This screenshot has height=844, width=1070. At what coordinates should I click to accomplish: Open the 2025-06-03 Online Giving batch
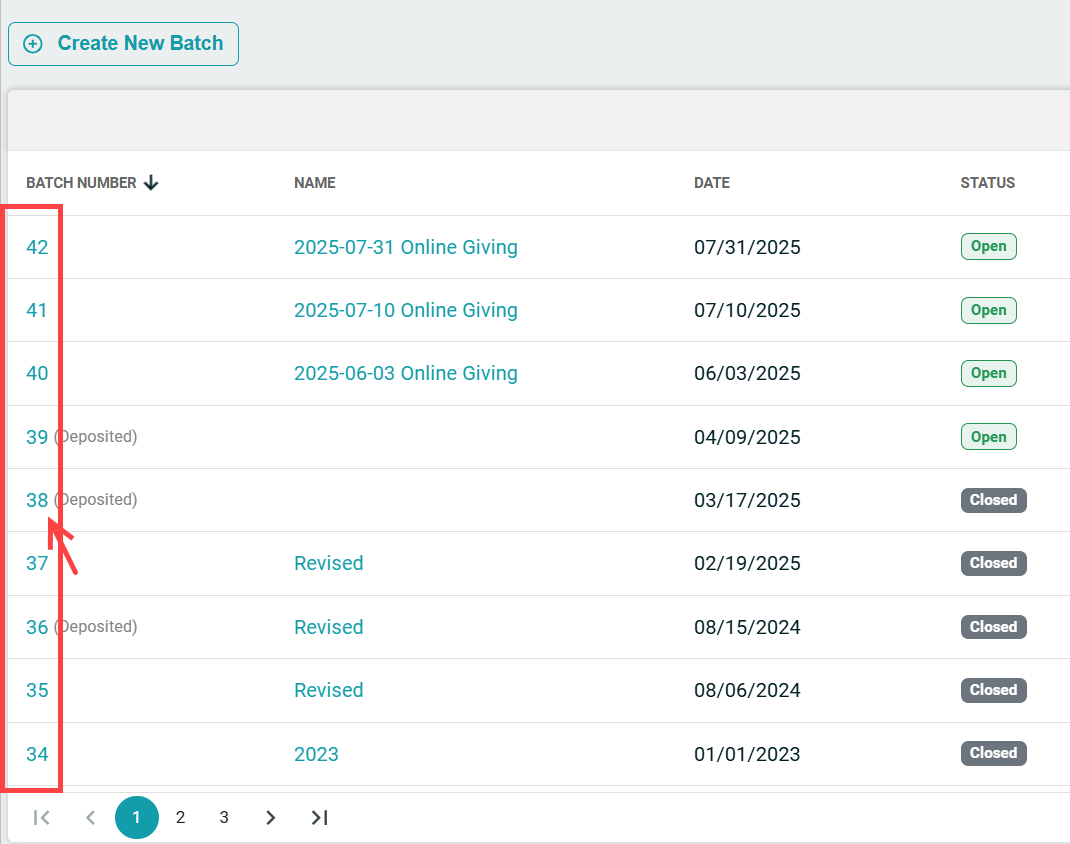[405, 373]
